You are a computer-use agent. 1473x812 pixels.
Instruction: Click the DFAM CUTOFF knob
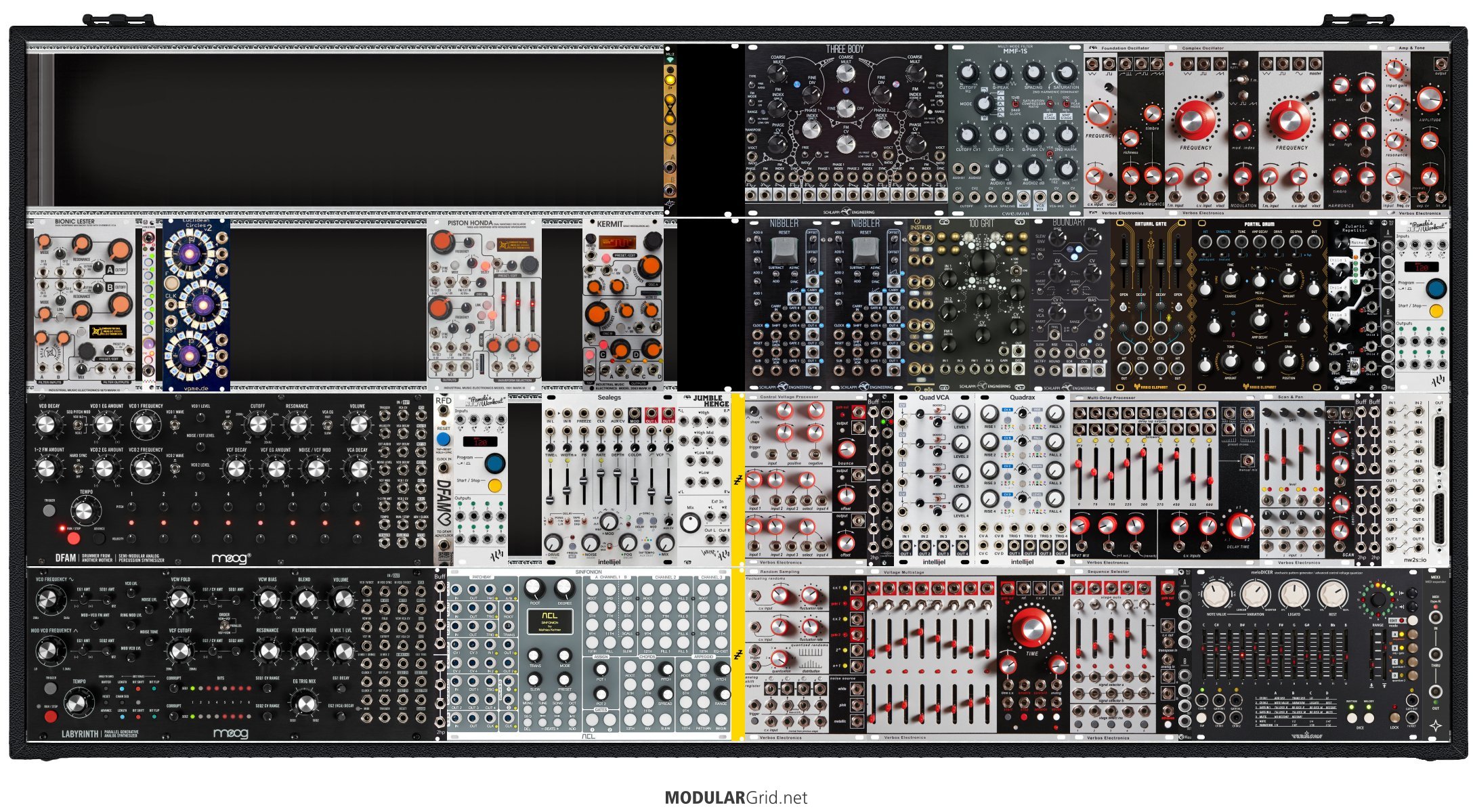tap(258, 424)
